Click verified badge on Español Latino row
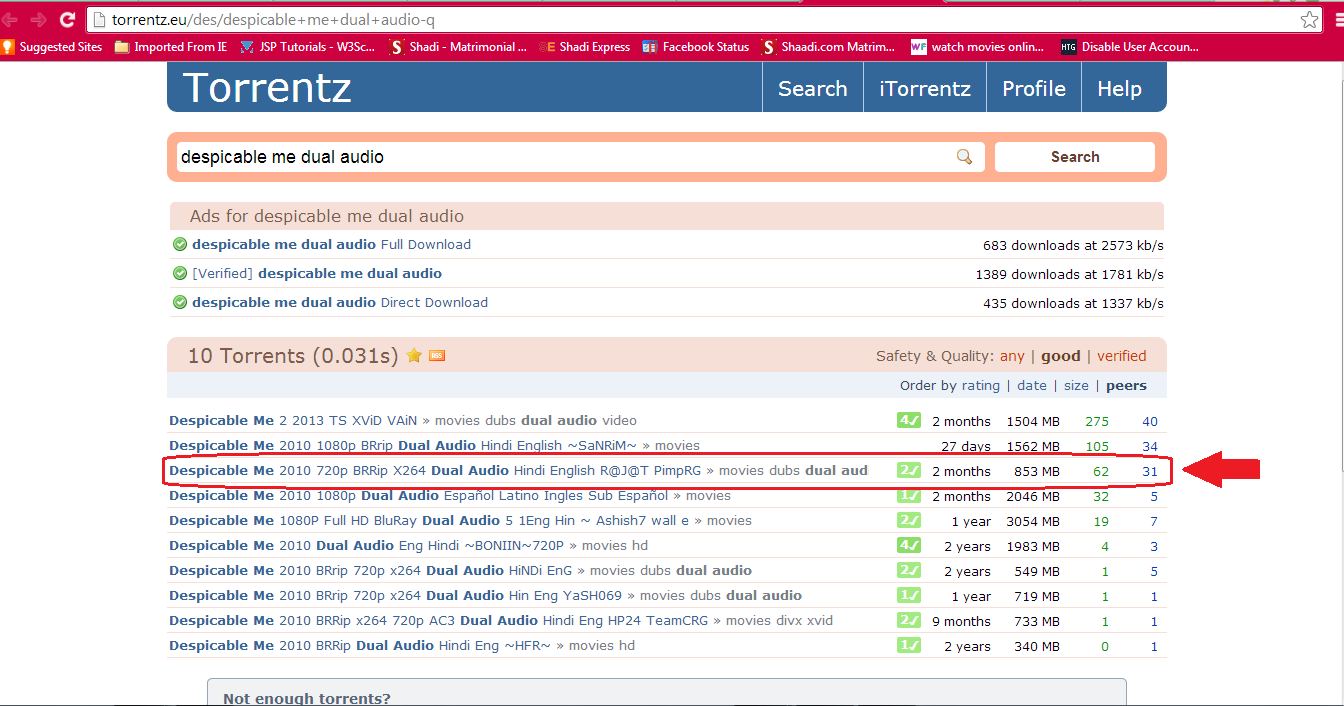 click(909, 495)
